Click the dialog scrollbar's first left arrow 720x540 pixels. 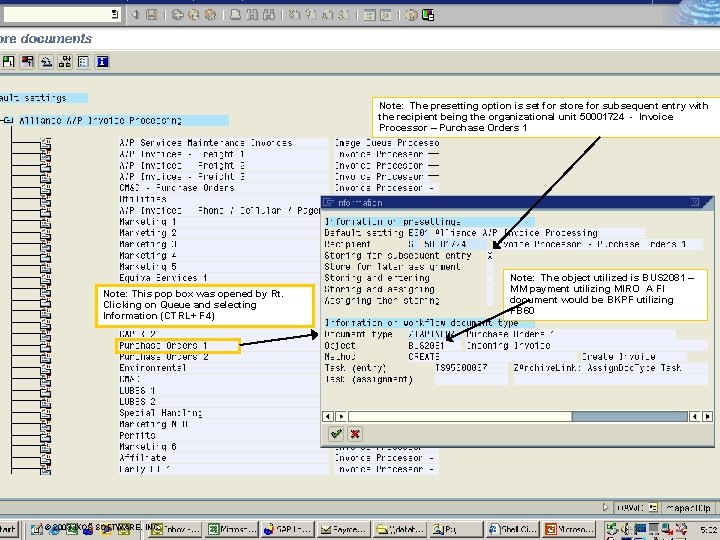328,416
